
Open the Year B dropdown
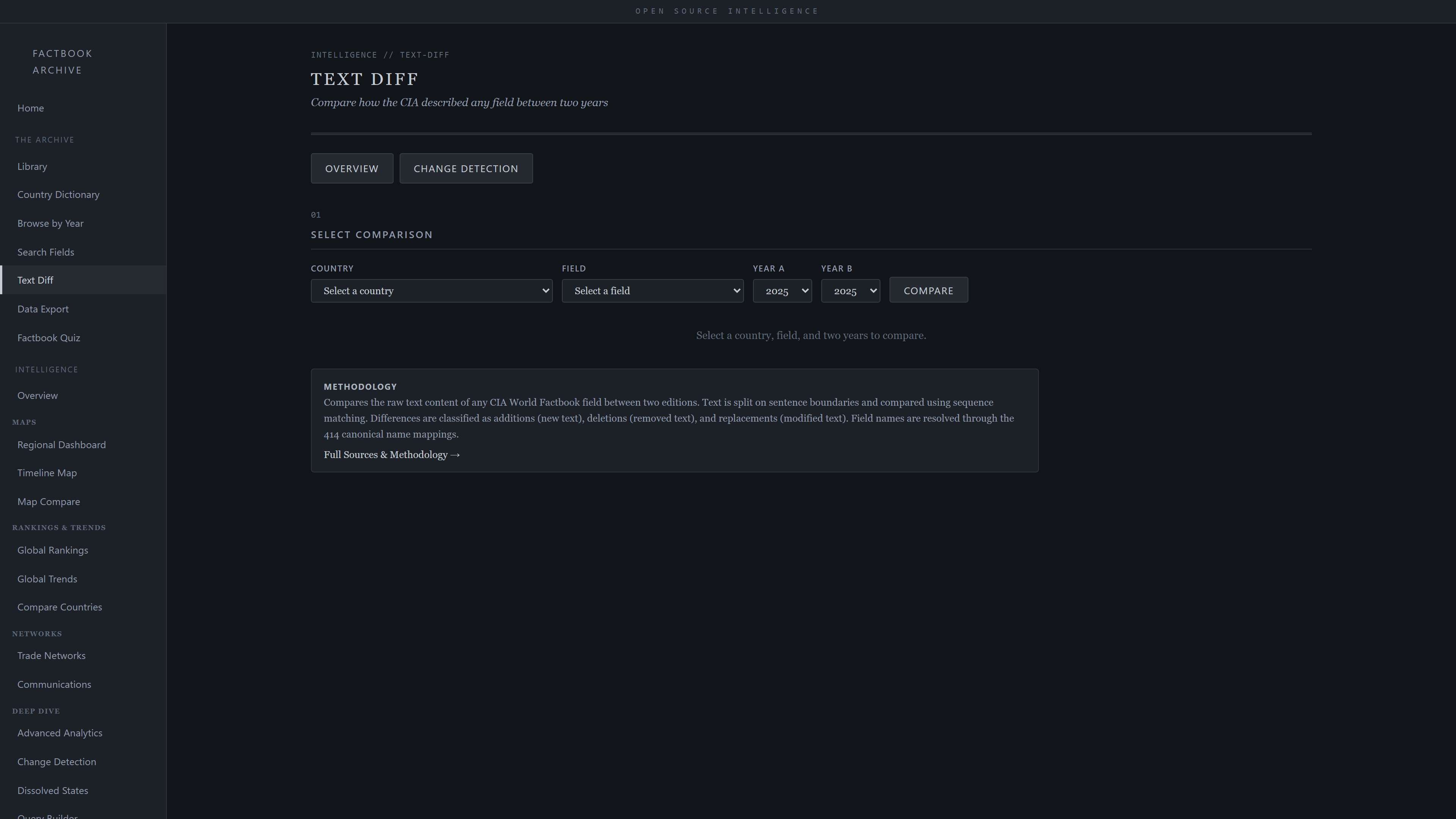(x=850, y=290)
